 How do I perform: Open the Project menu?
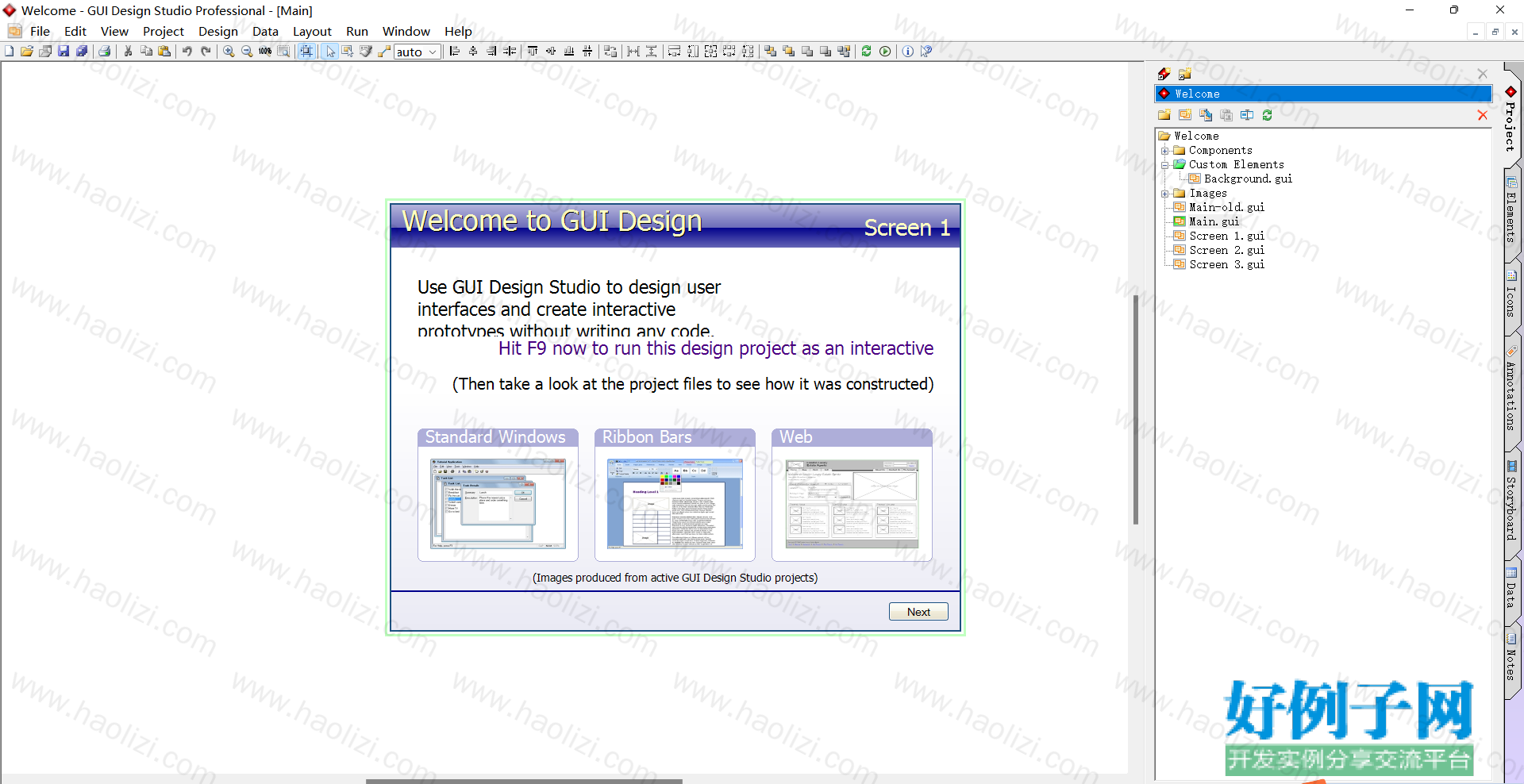click(164, 31)
